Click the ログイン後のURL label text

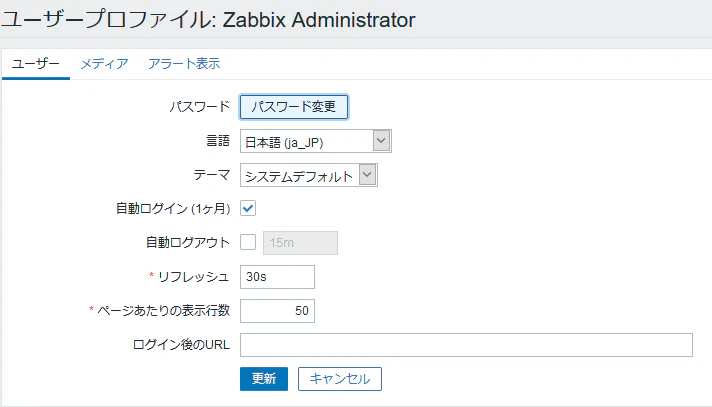tap(181, 345)
